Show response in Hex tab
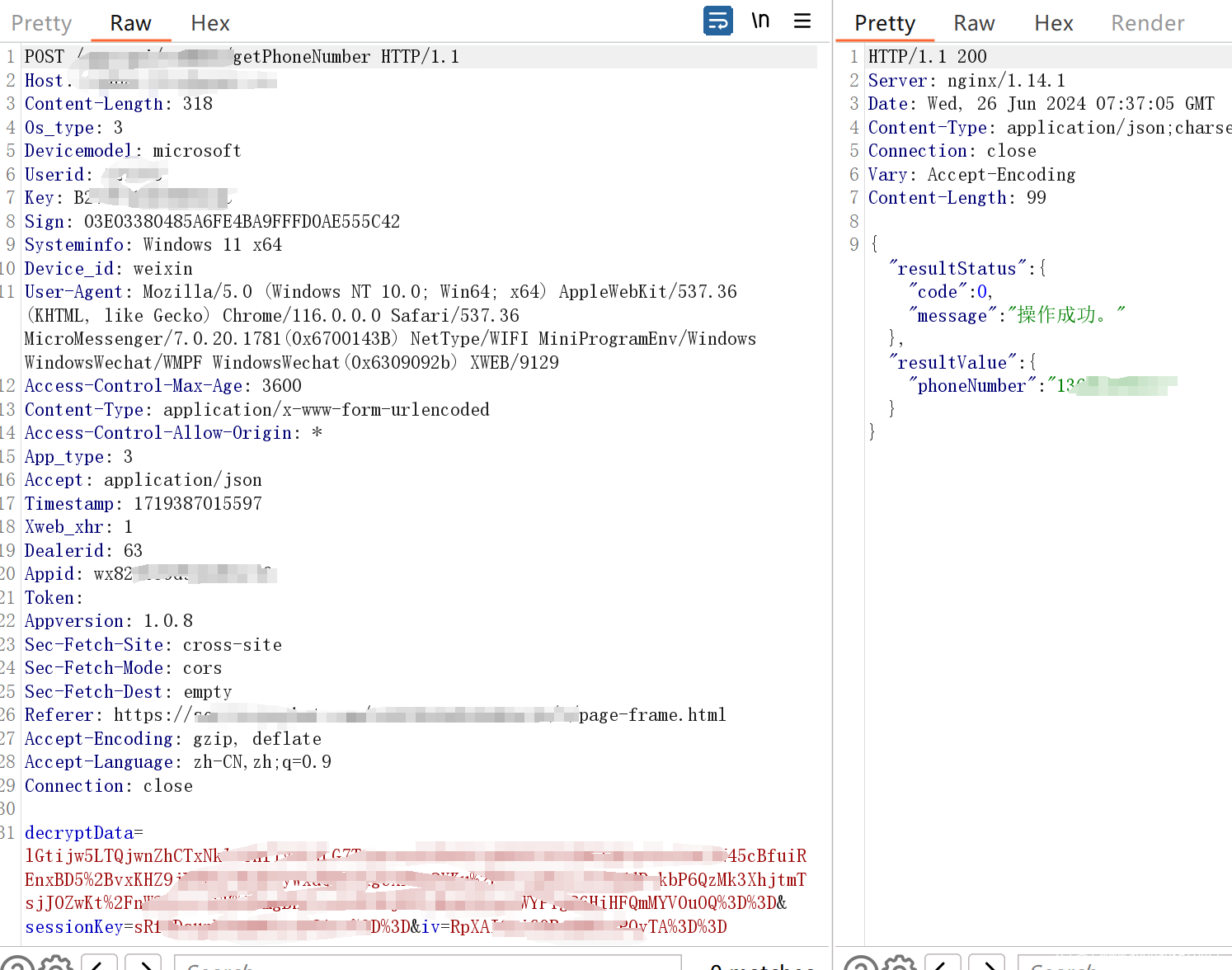Screen dimensions: 1232x970 tap(1053, 23)
